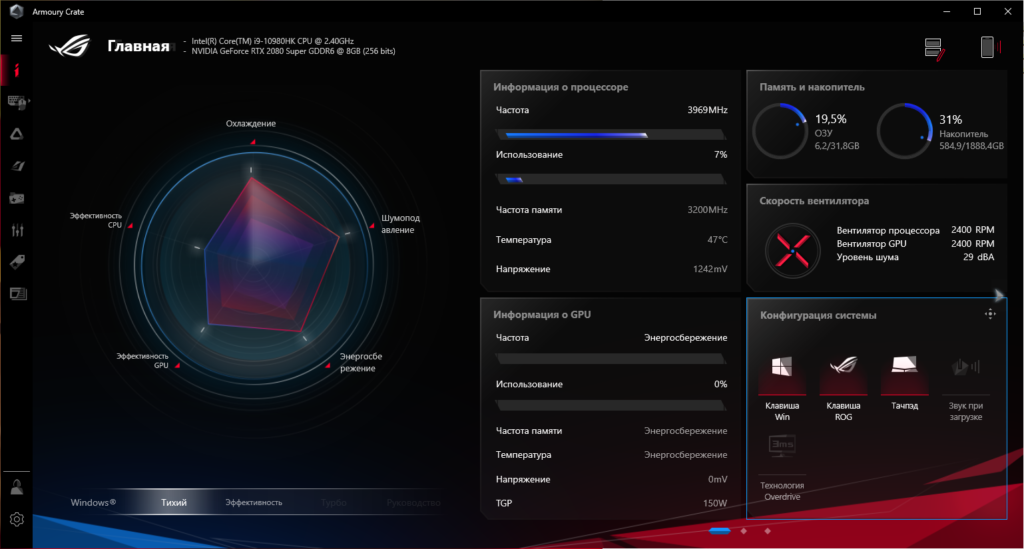Click the GPU Частота progress bar

click(x=611, y=358)
